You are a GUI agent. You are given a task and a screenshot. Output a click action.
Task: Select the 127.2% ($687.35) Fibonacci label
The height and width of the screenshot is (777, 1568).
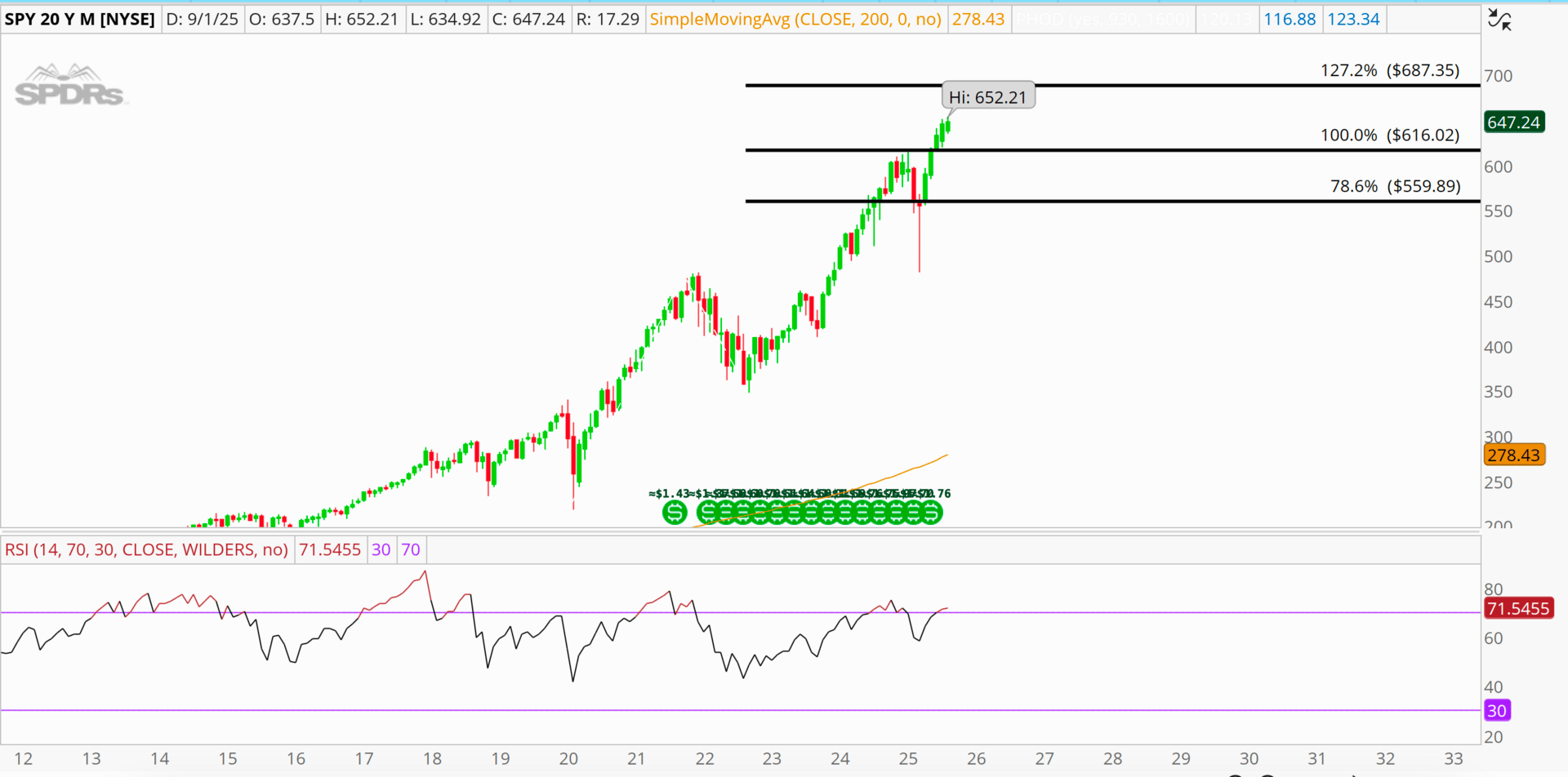coord(1390,70)
